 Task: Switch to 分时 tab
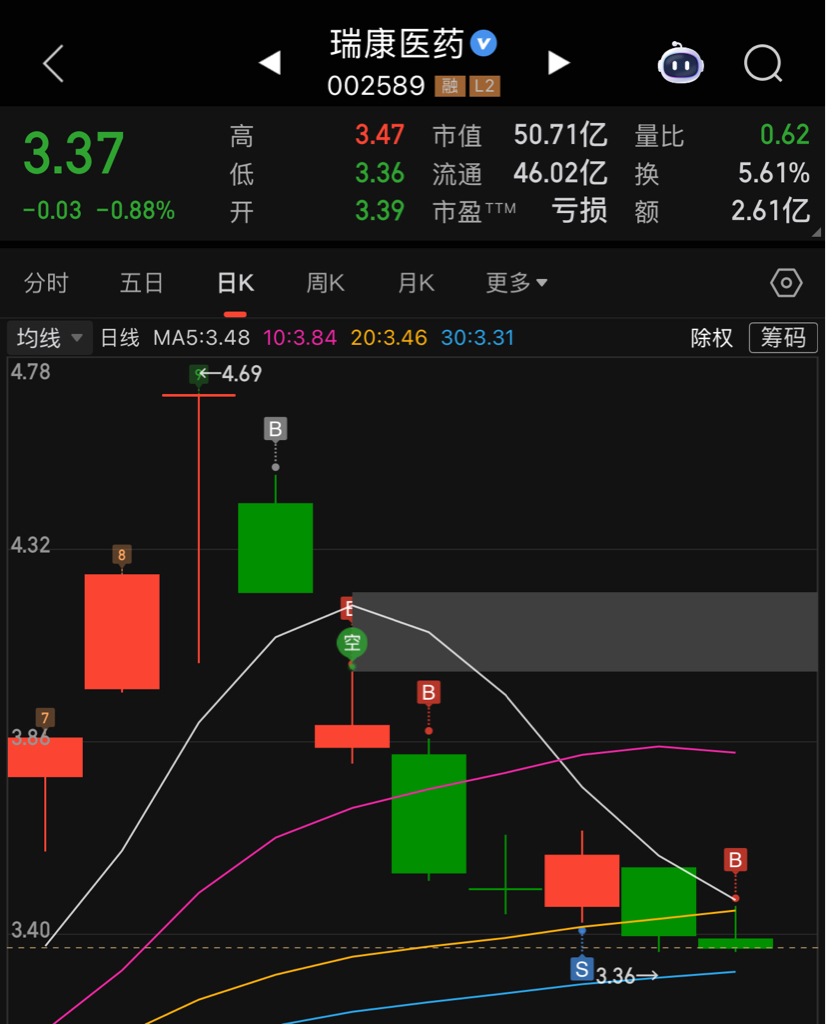[46, 283]
